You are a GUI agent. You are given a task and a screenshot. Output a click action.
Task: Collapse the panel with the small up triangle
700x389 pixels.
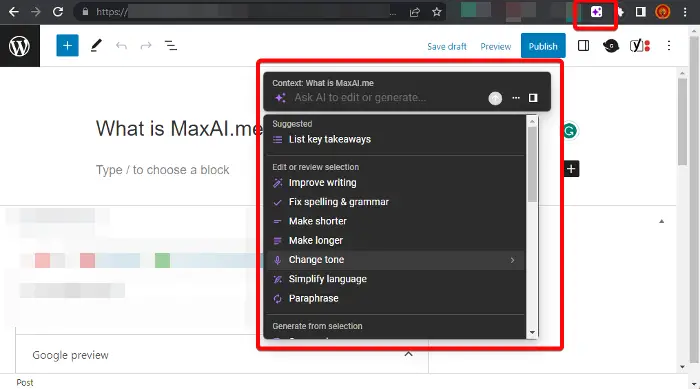point(662,221)
